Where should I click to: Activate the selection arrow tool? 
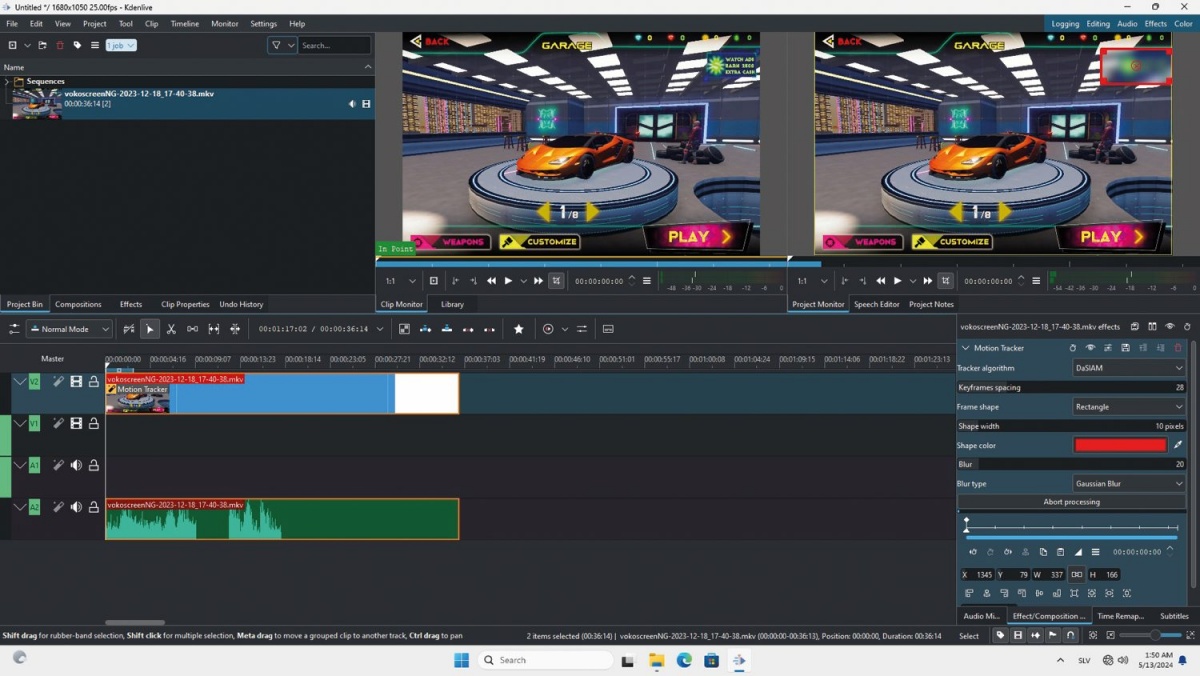click(x=150, y=329)
